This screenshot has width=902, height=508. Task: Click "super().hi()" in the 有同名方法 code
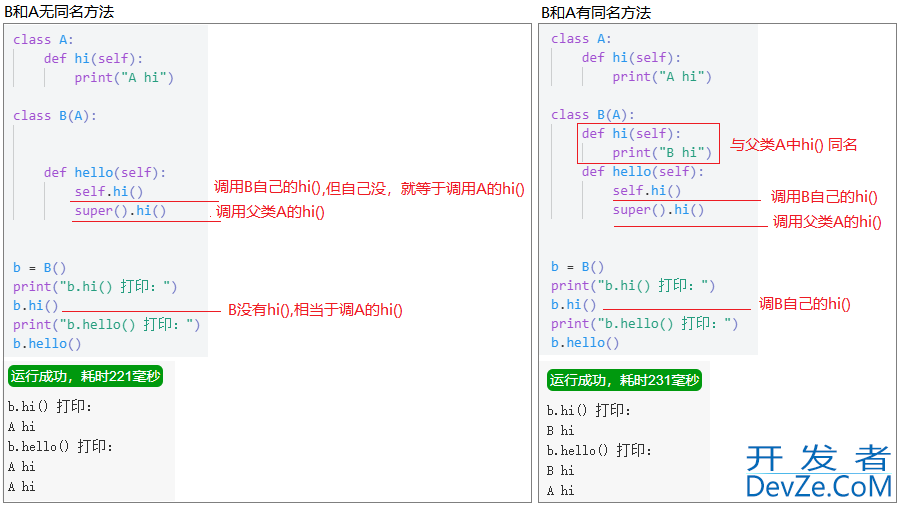658,209
